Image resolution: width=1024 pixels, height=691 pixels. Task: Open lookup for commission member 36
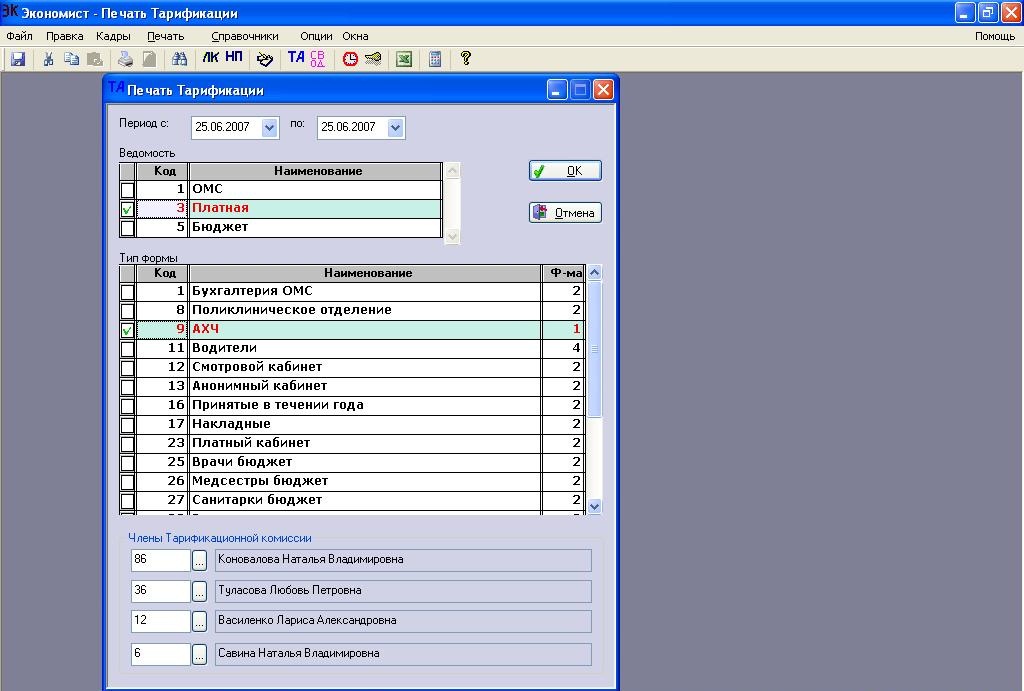(x=199, y=591)
